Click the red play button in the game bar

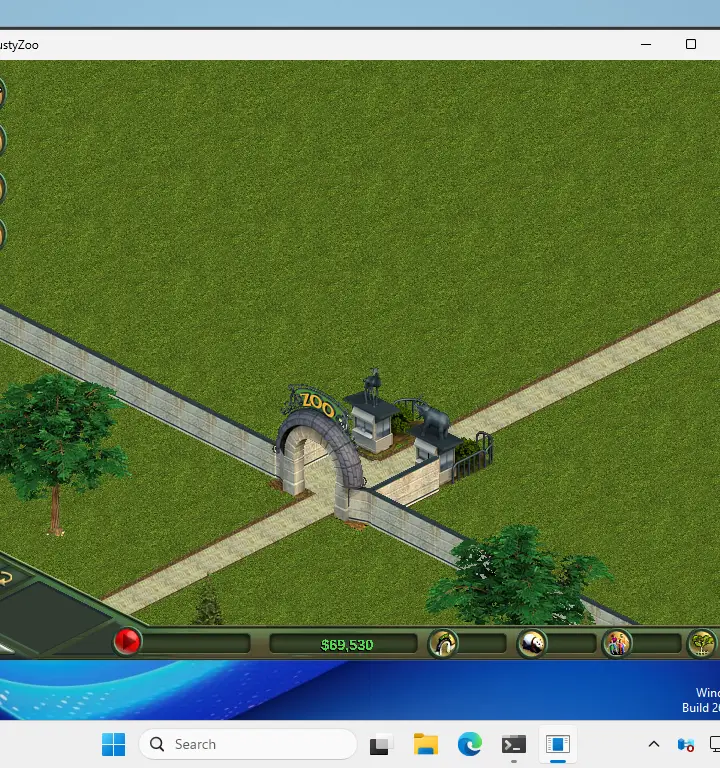point(127,642)
